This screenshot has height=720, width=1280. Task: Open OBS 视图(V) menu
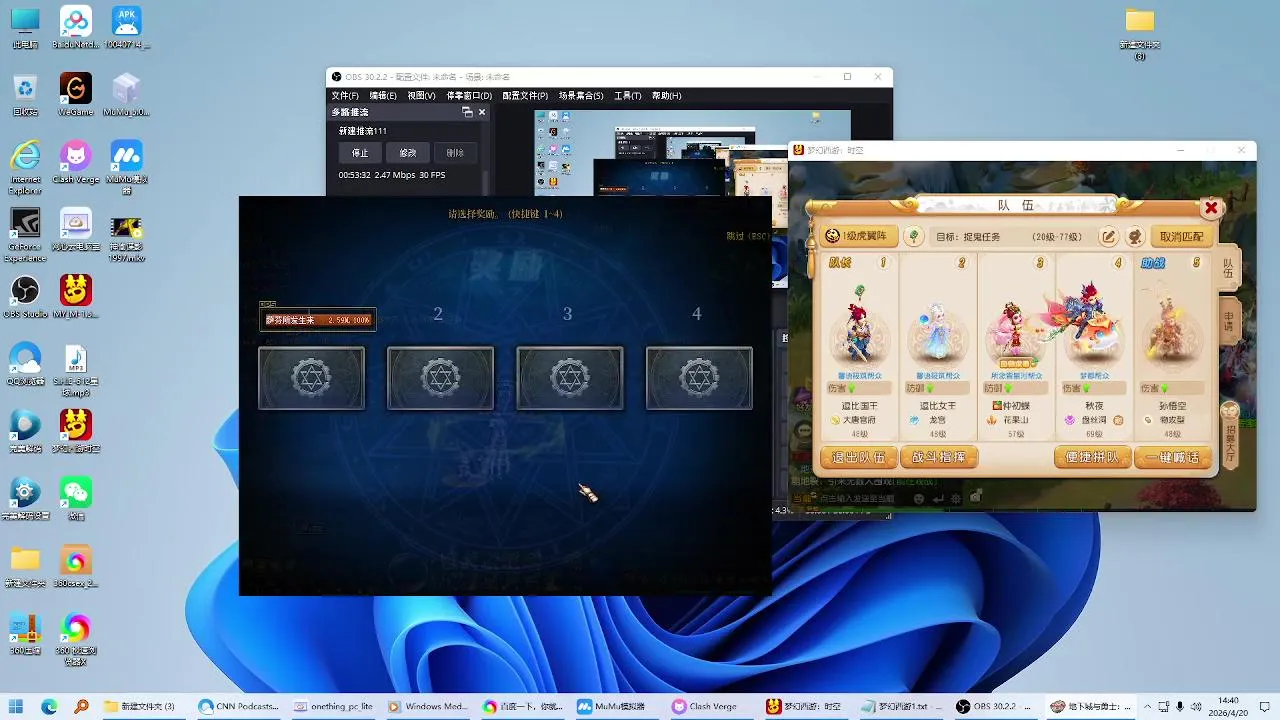point(421,96)
